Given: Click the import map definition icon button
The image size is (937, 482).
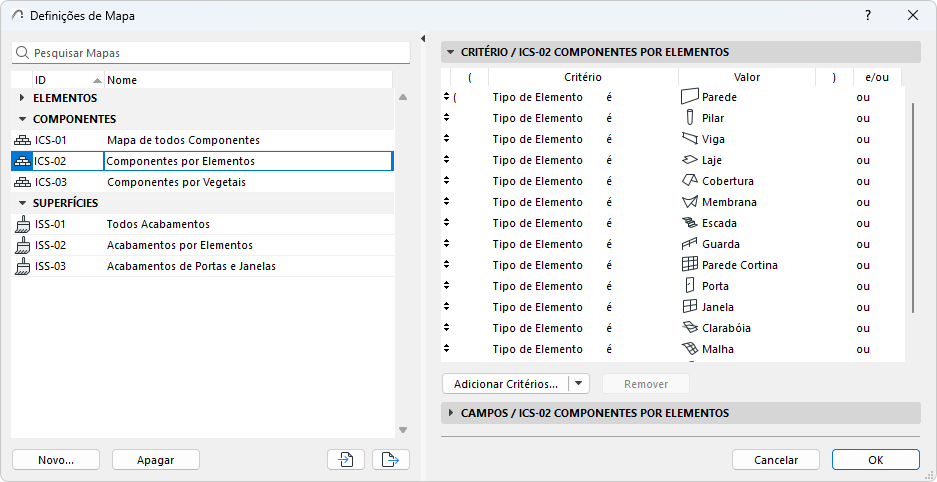Looking at the screenshot, I should pos(345,460).
